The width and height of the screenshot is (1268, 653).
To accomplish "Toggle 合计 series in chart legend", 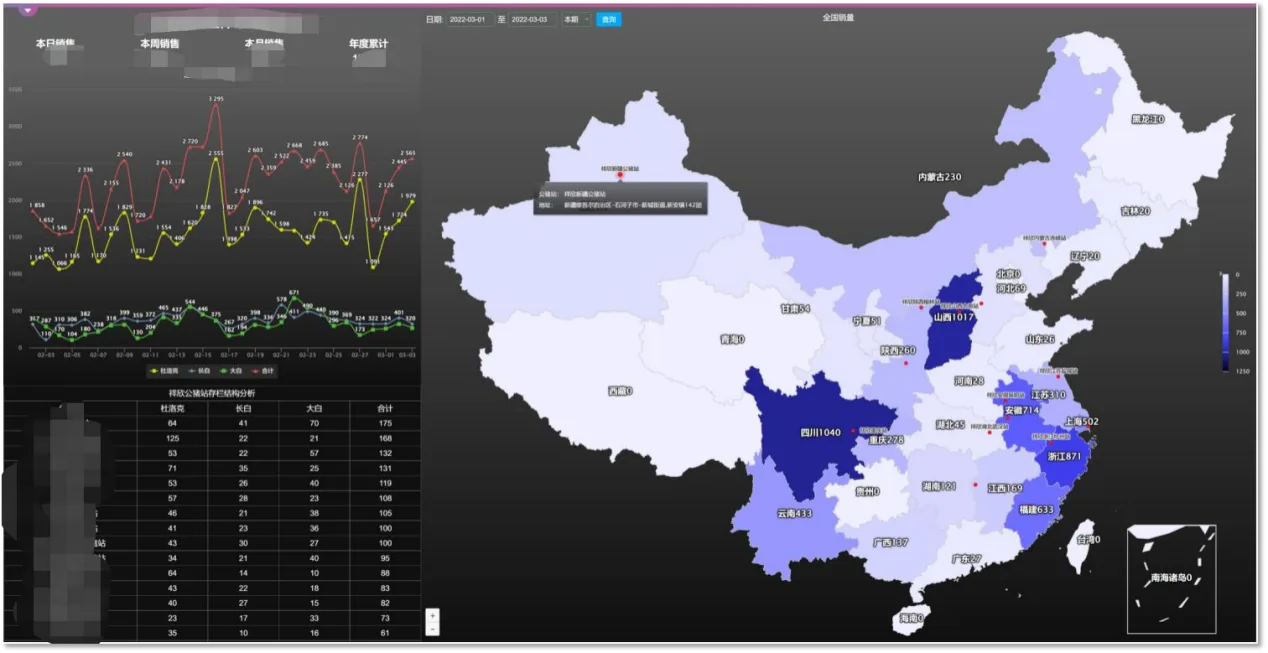I will coord(264,371).
